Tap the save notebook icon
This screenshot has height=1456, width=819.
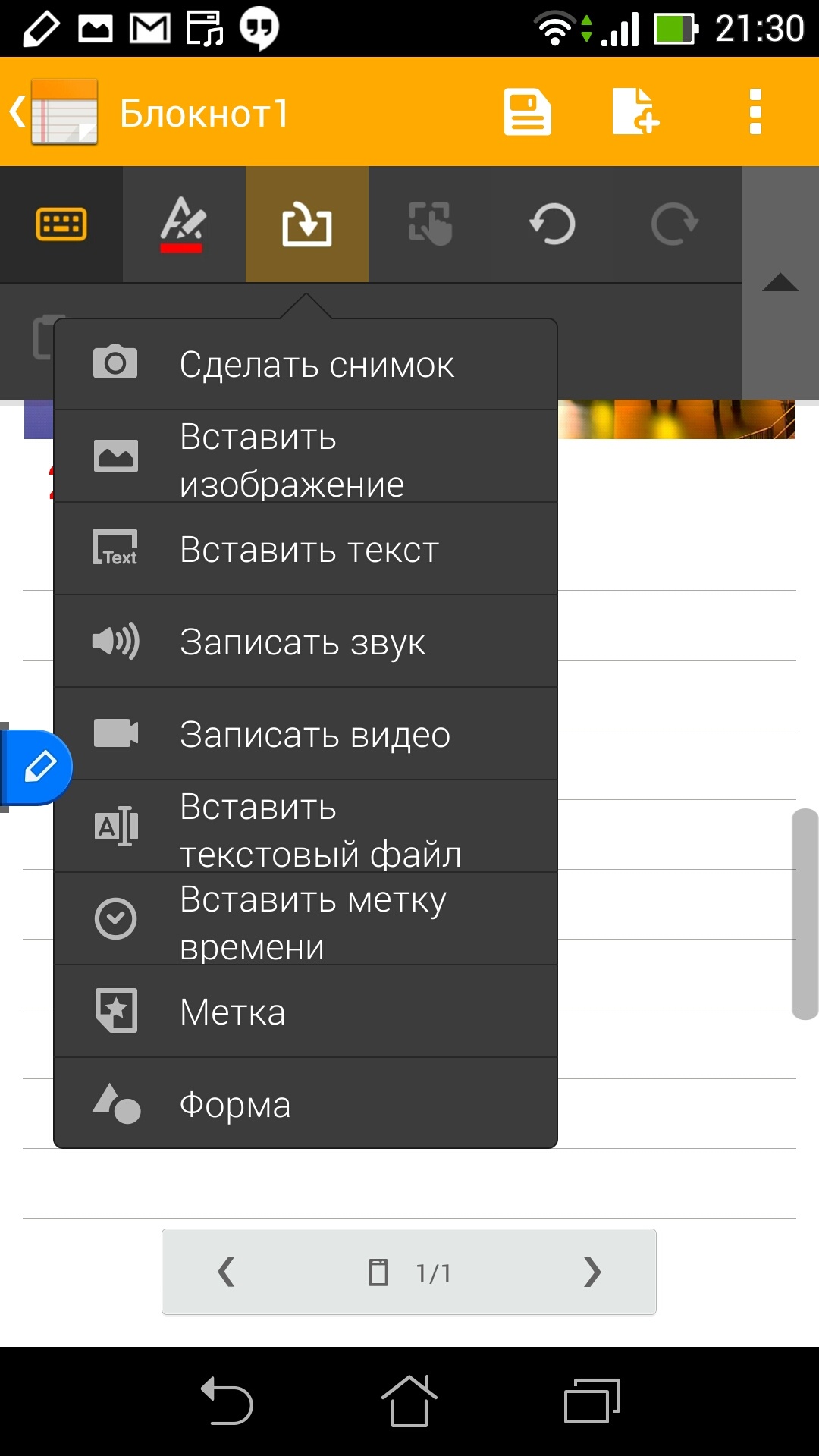(527, 113)
